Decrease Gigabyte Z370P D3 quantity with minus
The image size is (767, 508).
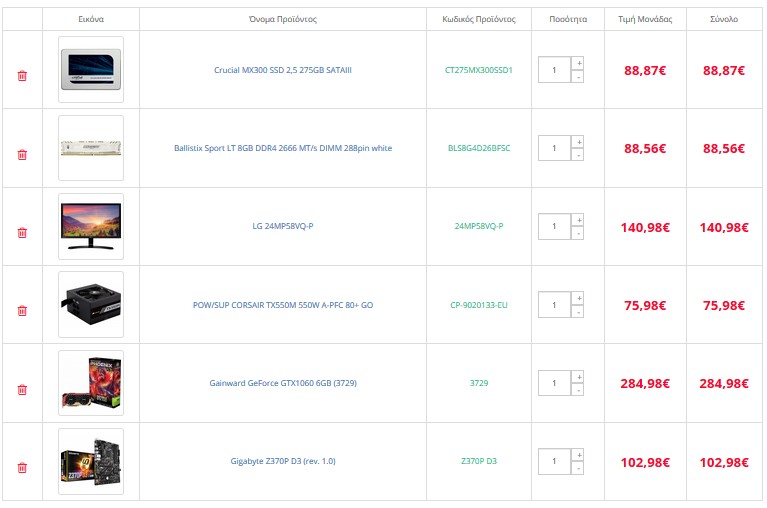tap(578, 468)
